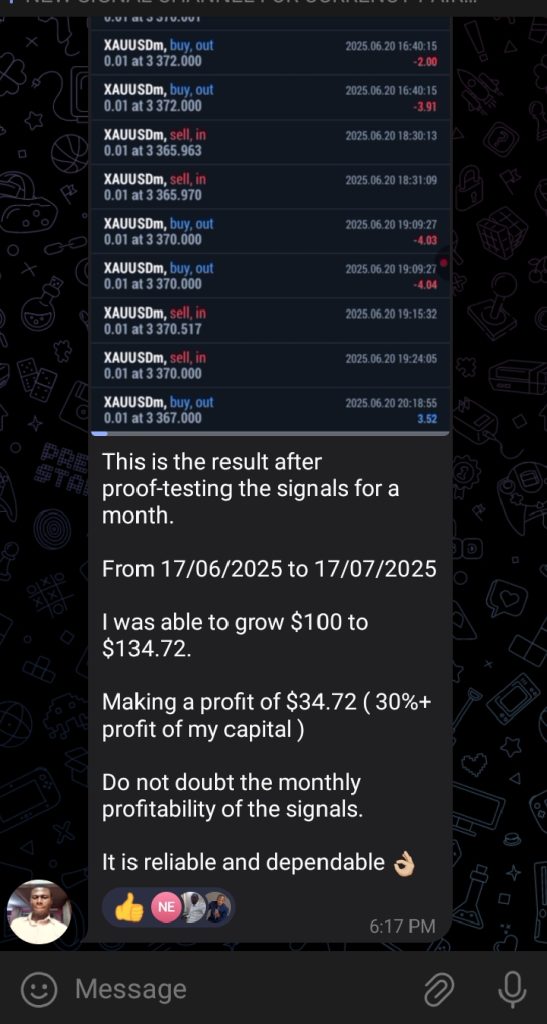The width and height of the screenshot is (547, 1024).
Task: Tap the microphone voice message icon
Action: (x=512, y=989)
